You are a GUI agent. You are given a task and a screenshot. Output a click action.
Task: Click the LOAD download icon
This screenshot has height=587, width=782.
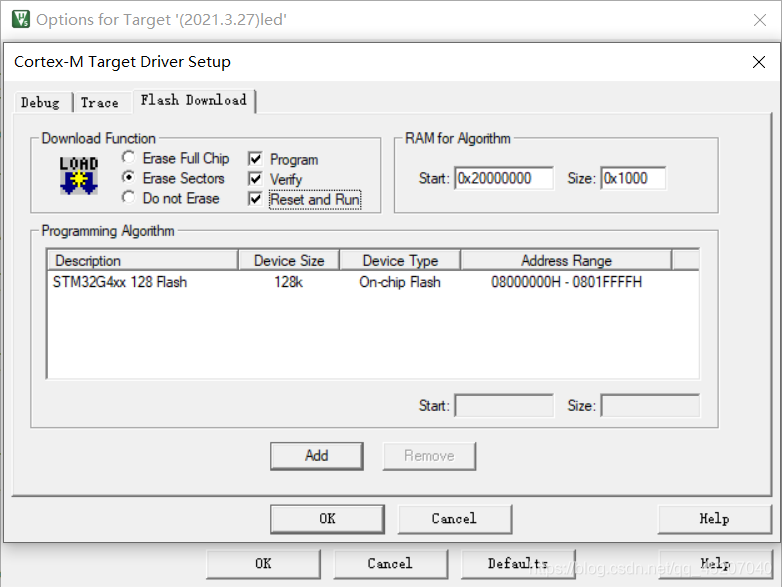click(x=79, y=175)
